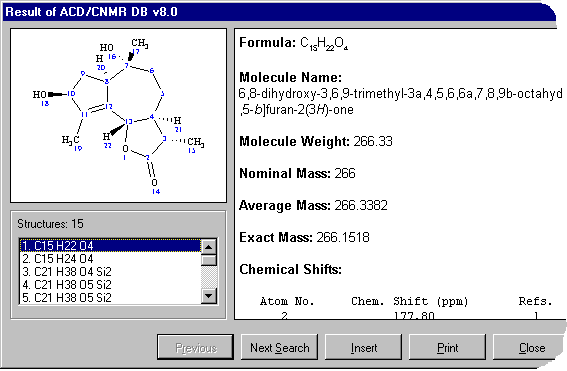Click the Chemical Shifts heading
This screenshot has height=371, width=567.
point(290,269)
